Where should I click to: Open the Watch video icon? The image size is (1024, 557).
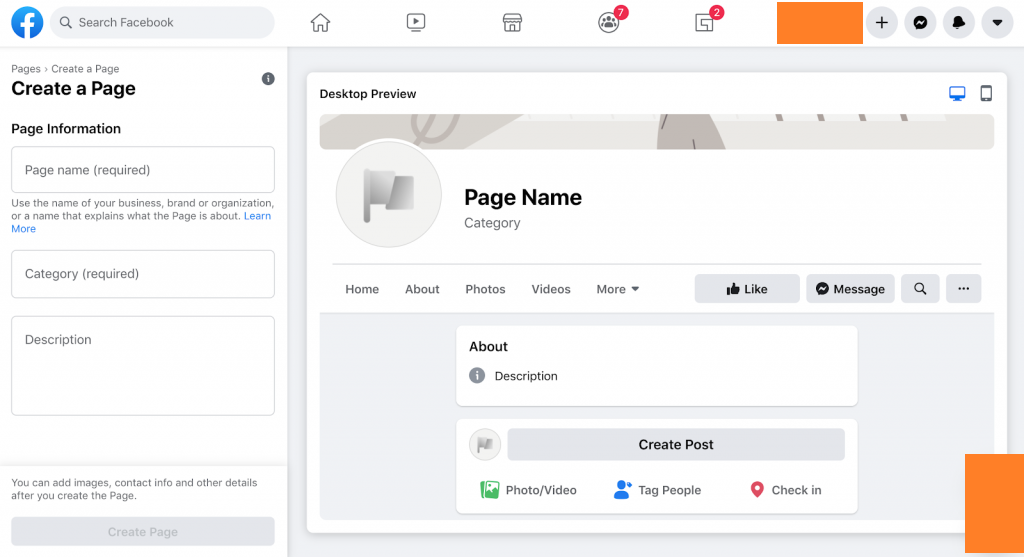[x=415, y=23]
